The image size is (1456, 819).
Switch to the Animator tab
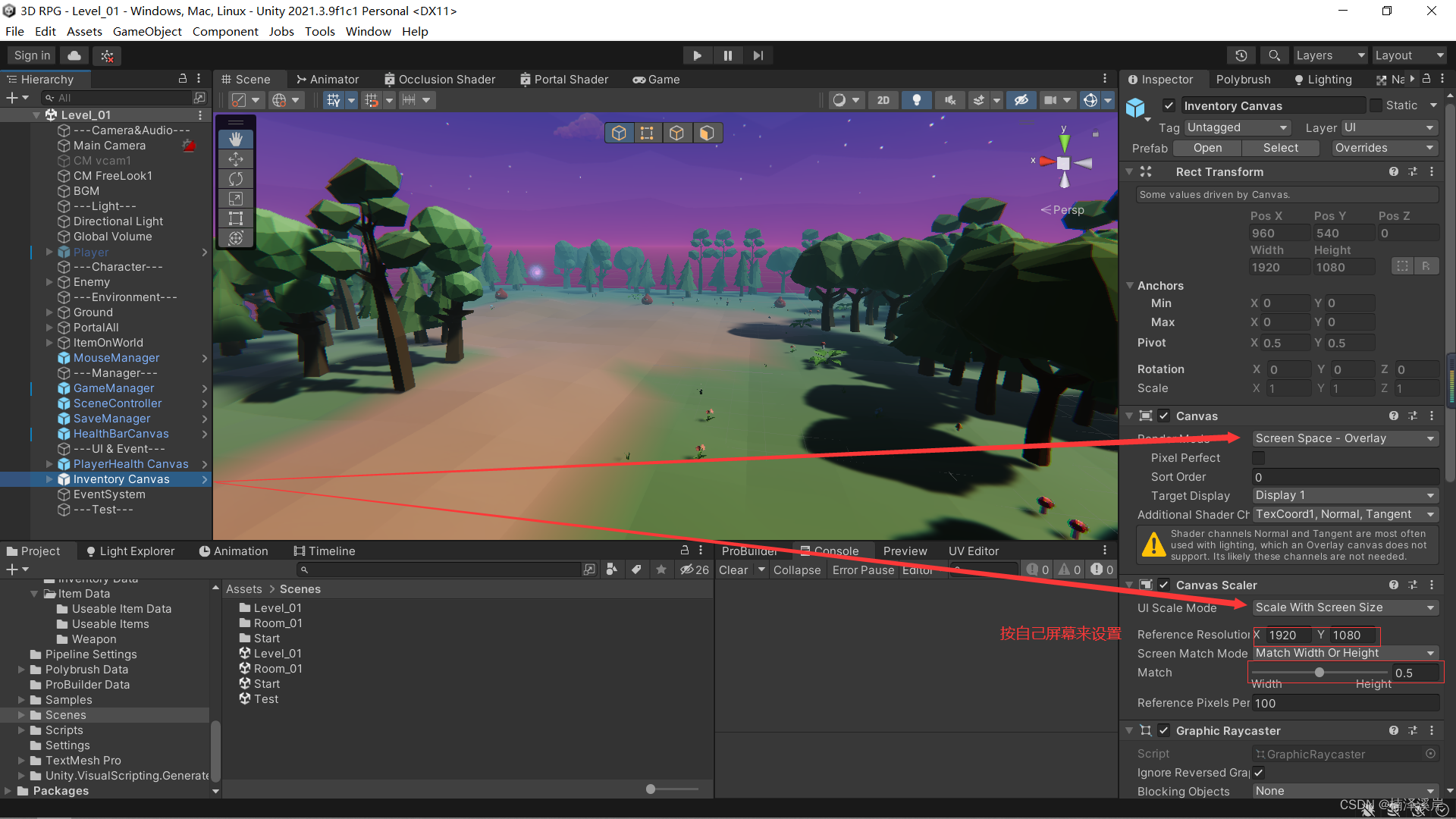(328, 79)
